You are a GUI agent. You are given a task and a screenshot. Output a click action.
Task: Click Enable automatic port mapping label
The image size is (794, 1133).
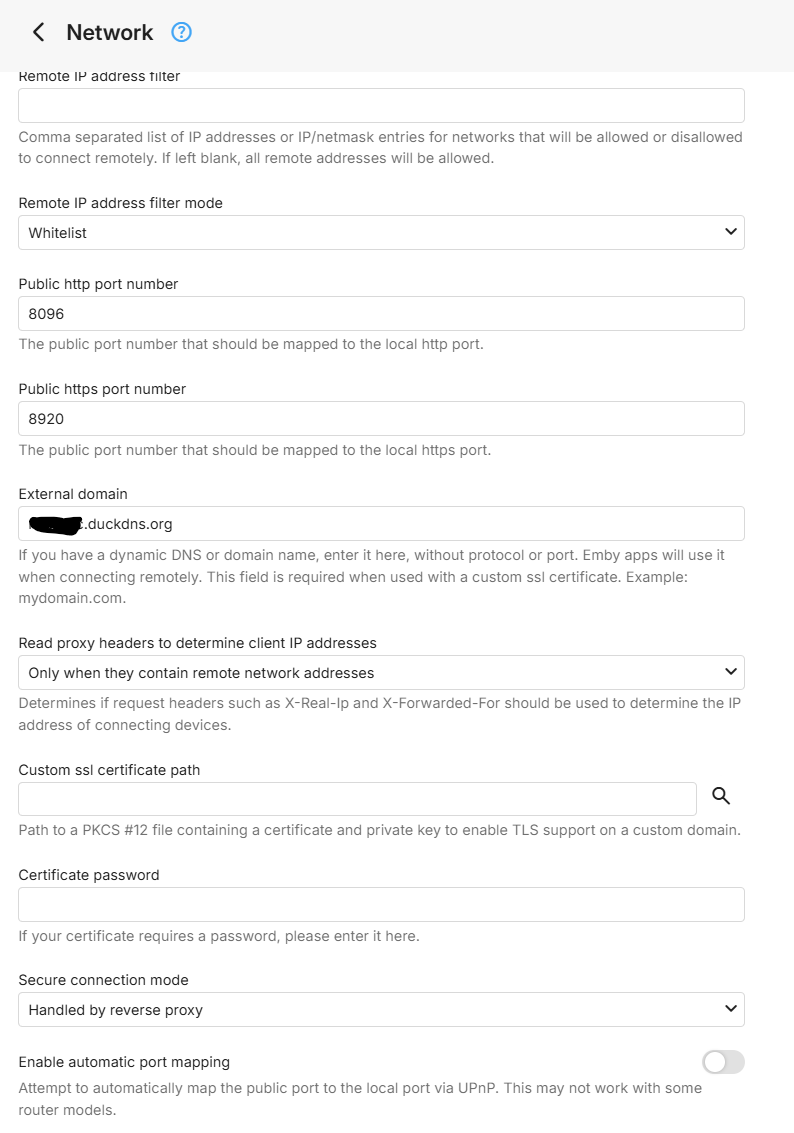[124, 1062]
